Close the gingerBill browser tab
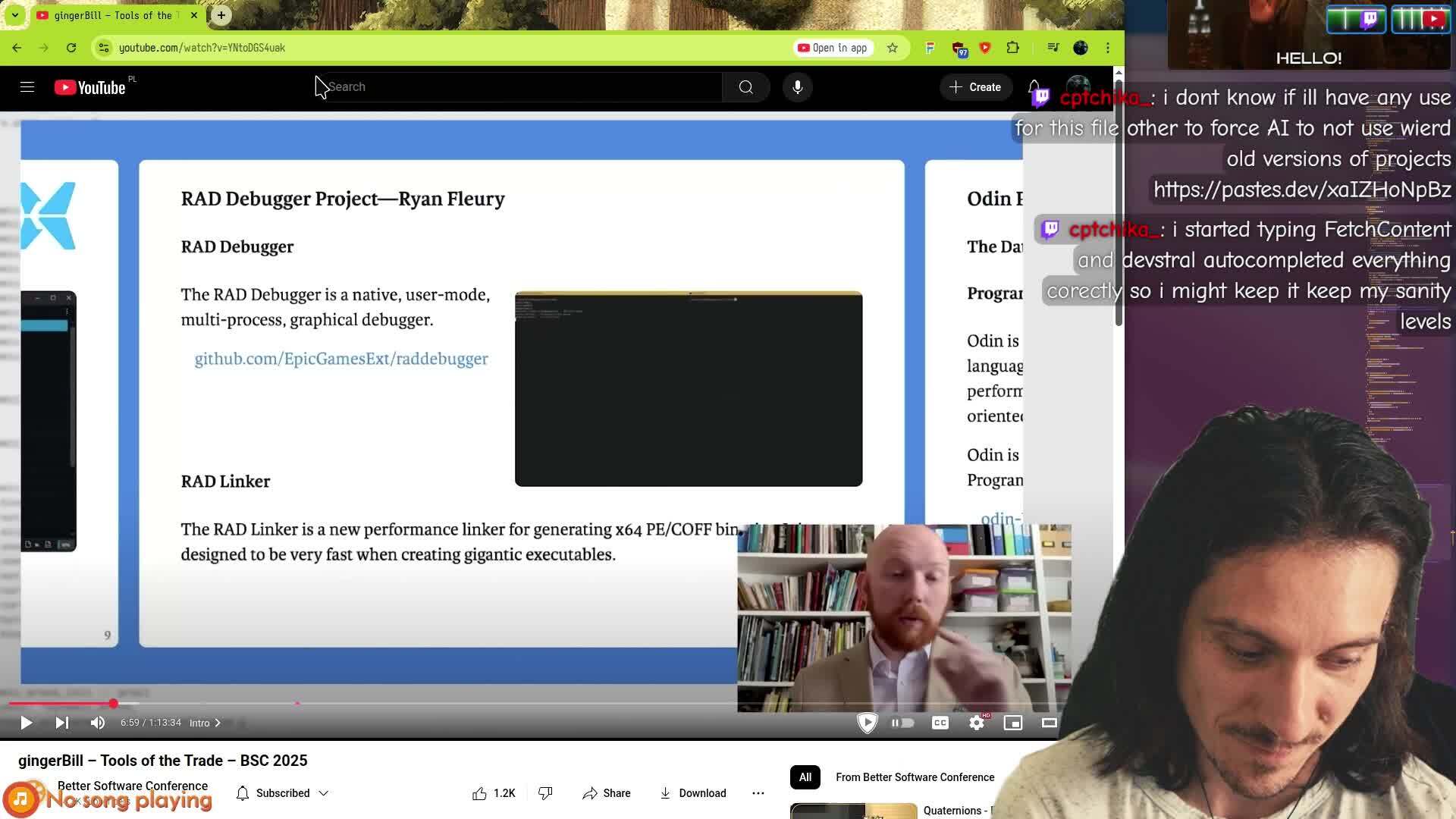Viewport: 1456px width, 819px height. click(194, 15)
